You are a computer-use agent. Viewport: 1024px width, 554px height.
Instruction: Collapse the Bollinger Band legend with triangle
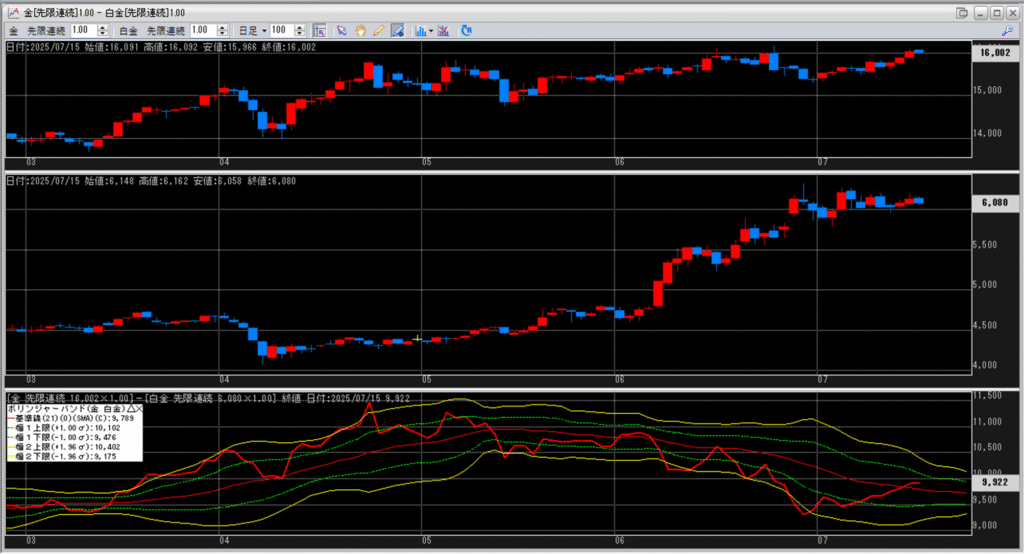(x=131, y=409)
